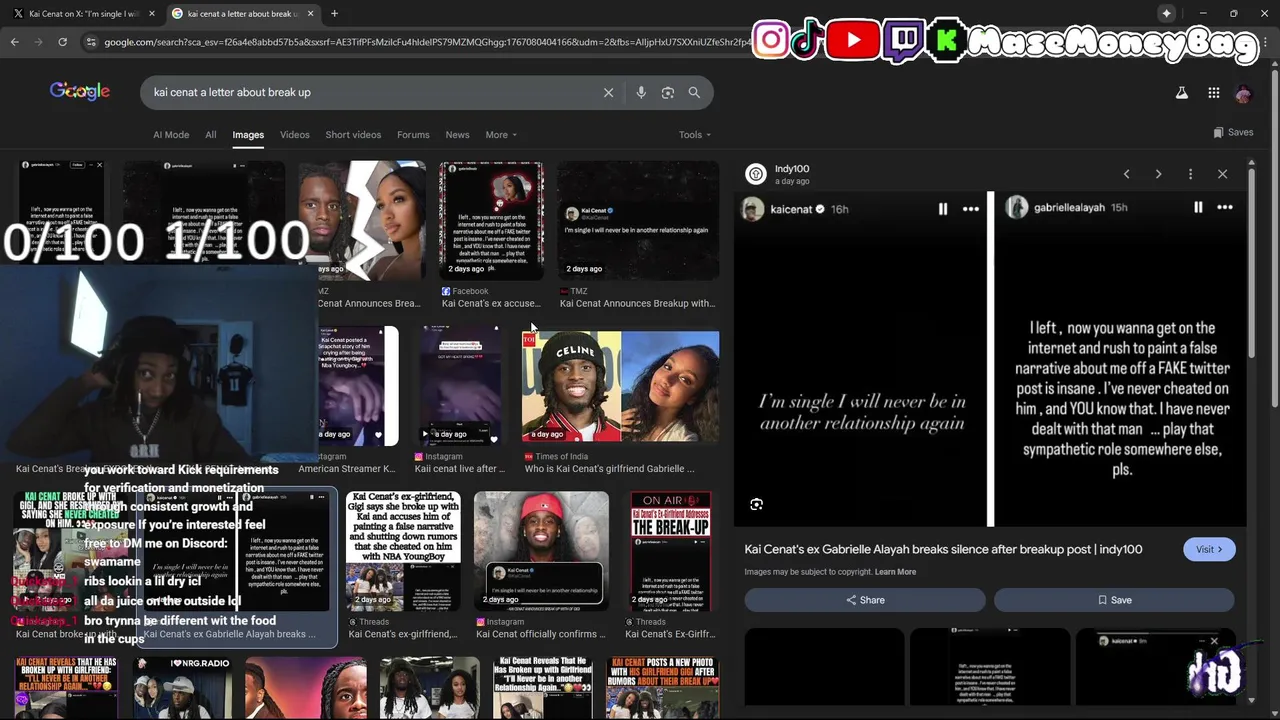
Task: Click the Visit button
Action: [x=1209, y=549]
